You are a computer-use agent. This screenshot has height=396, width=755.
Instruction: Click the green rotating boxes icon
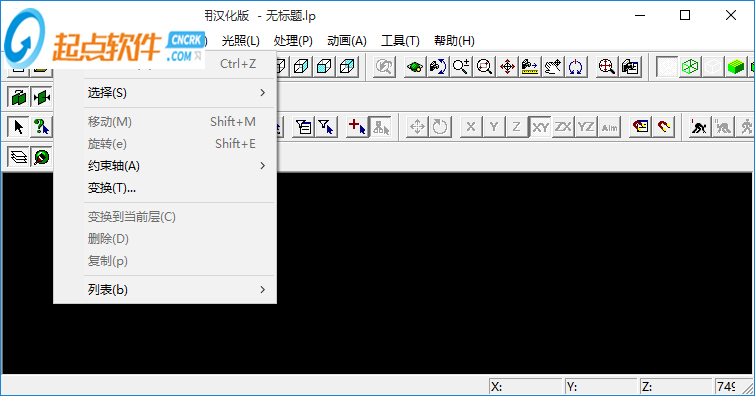(18, 97)
